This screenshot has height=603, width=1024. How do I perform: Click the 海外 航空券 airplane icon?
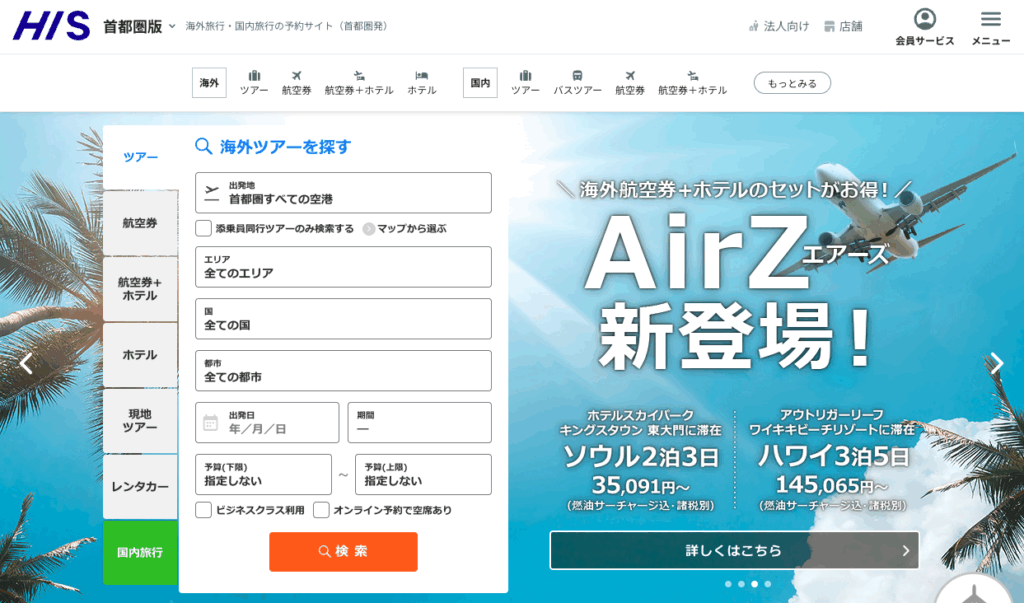click(x=296, y=75)
